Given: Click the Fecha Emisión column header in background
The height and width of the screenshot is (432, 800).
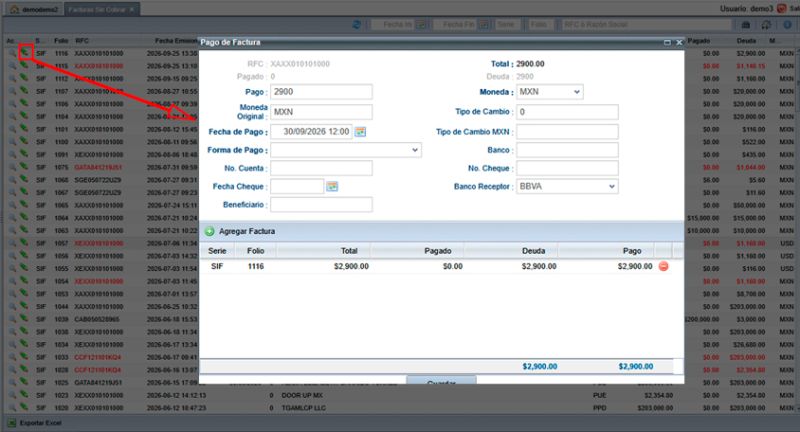Looking at the screenshot, I should point(176,40).
